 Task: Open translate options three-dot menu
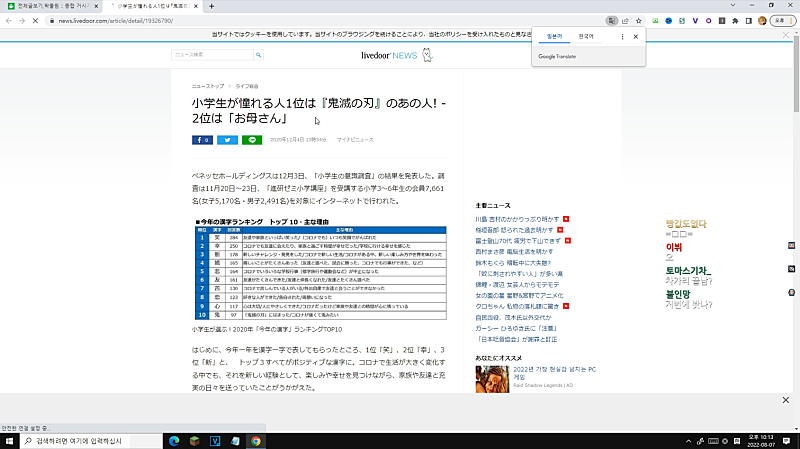click(623, 36)
